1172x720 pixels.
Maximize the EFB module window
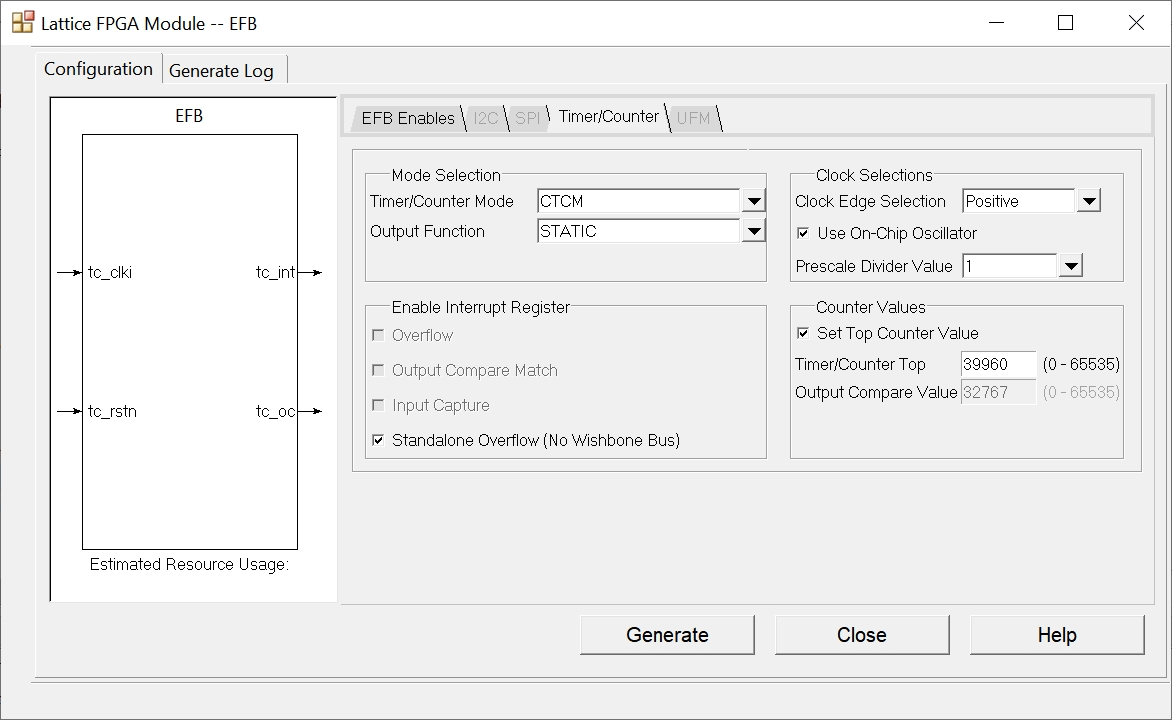coord(1066,23)
